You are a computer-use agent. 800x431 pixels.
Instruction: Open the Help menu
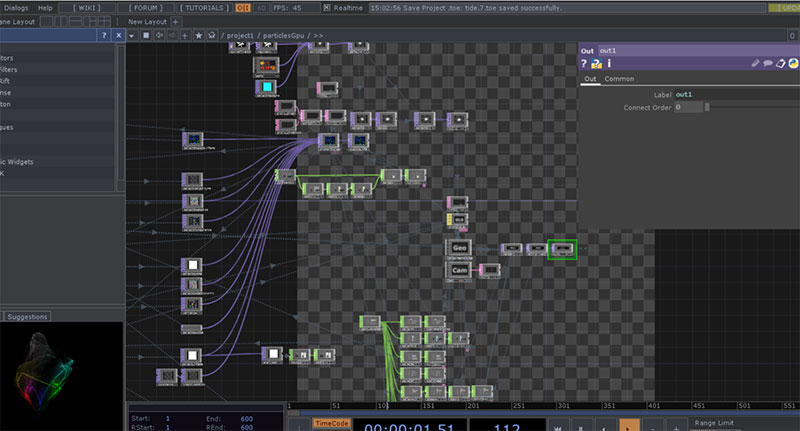point(45,8)
